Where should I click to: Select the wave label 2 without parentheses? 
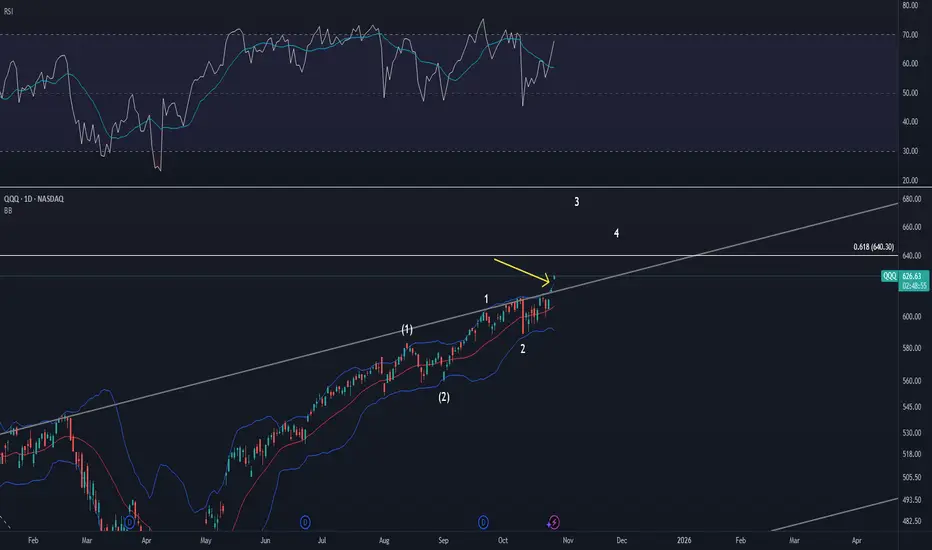click(x=523, y=350)
